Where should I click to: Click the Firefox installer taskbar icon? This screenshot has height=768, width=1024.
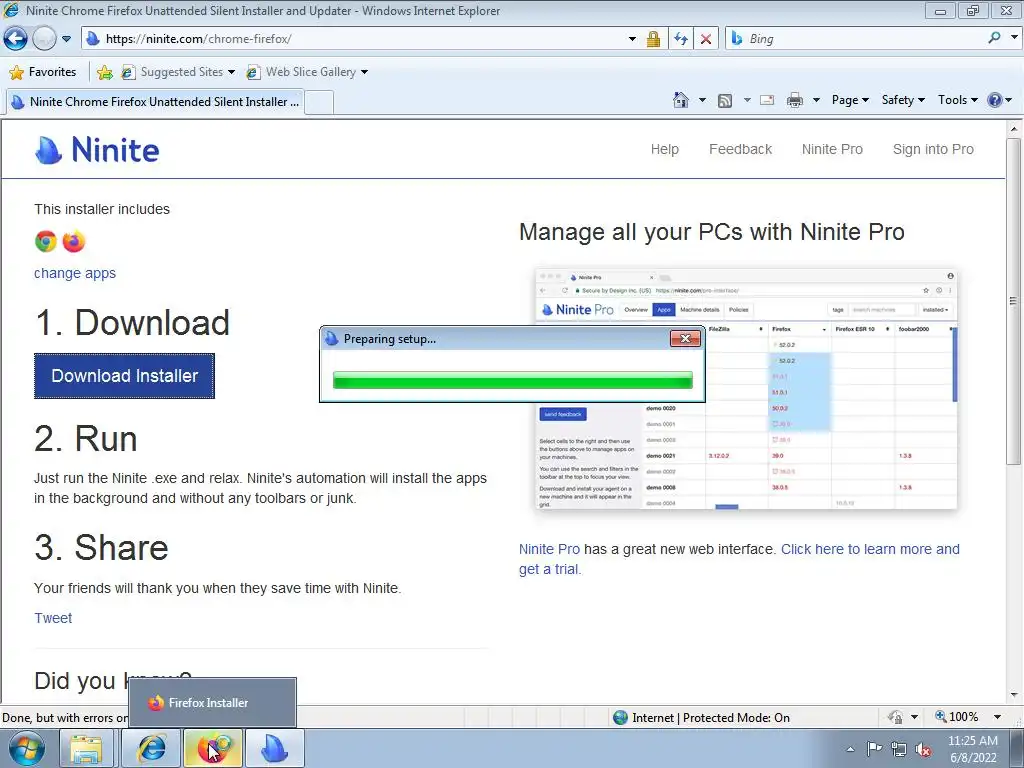coord(214,748)
